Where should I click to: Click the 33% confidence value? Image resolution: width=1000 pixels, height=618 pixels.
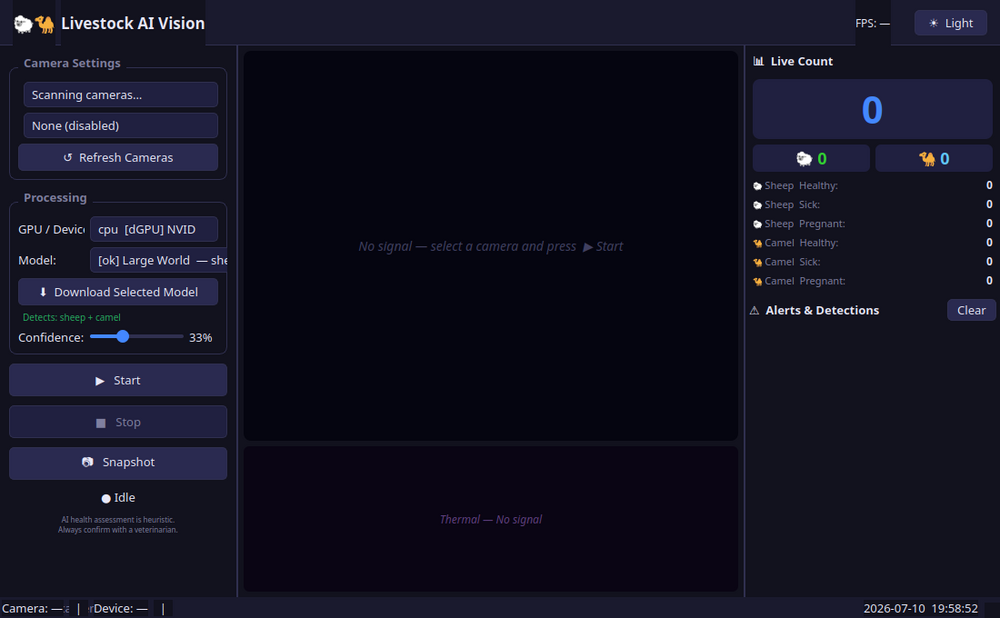[x=200, y=337]
